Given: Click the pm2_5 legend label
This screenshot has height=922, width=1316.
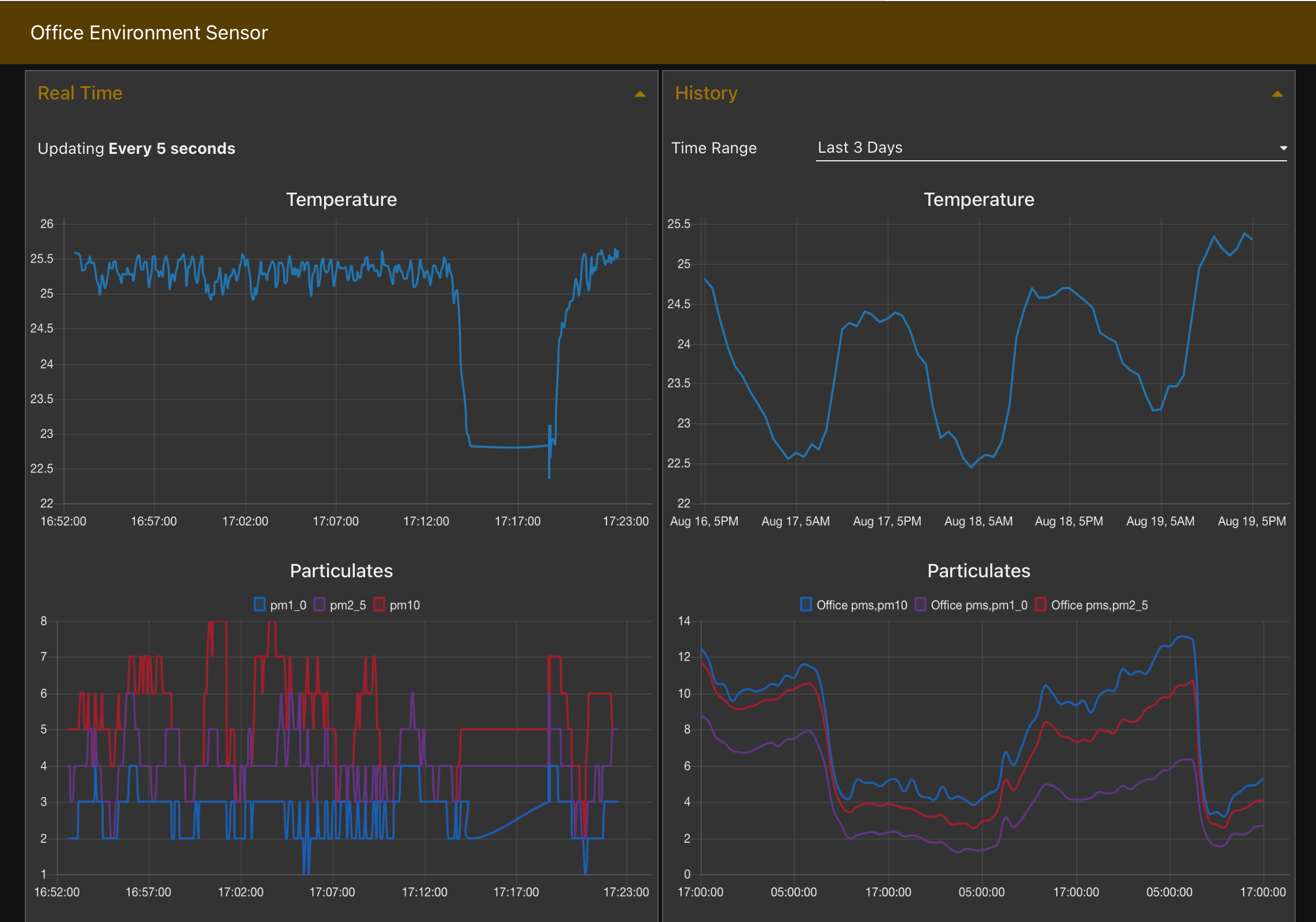Looking at the screenshot, I should pyautogui.click(x=348, y=605).
